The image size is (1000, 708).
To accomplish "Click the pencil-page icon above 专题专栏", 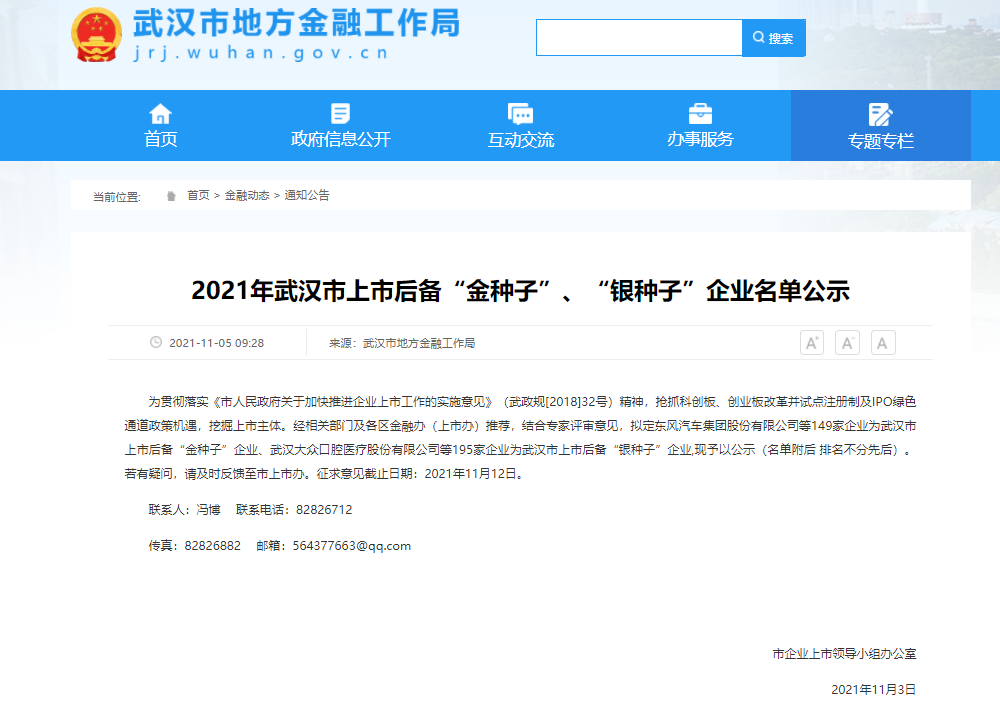I will tap(880, 112).
